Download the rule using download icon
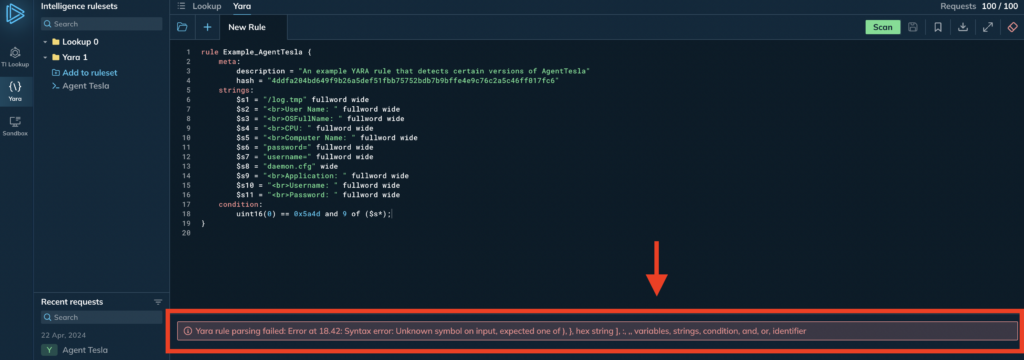The width and height of the screenshot is (1024, 360). (962, 27)
